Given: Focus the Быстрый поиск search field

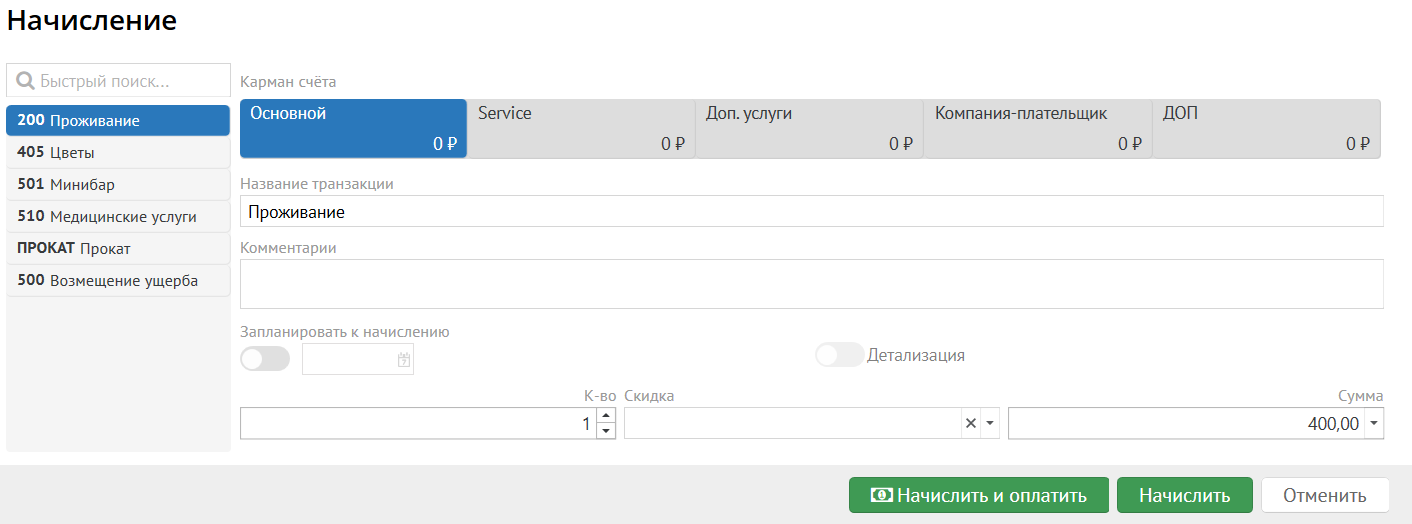Looking at the screenshot, I should click(118, 80).
